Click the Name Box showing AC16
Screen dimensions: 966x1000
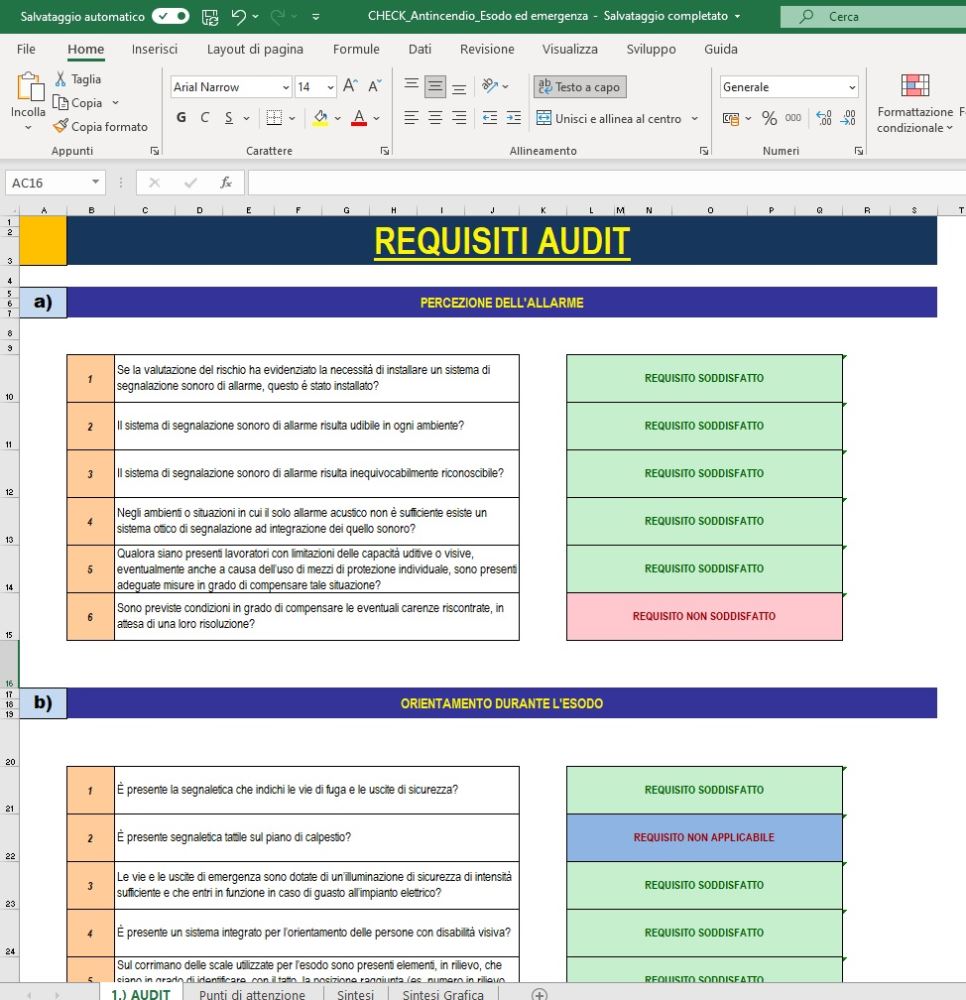point(54,183)
